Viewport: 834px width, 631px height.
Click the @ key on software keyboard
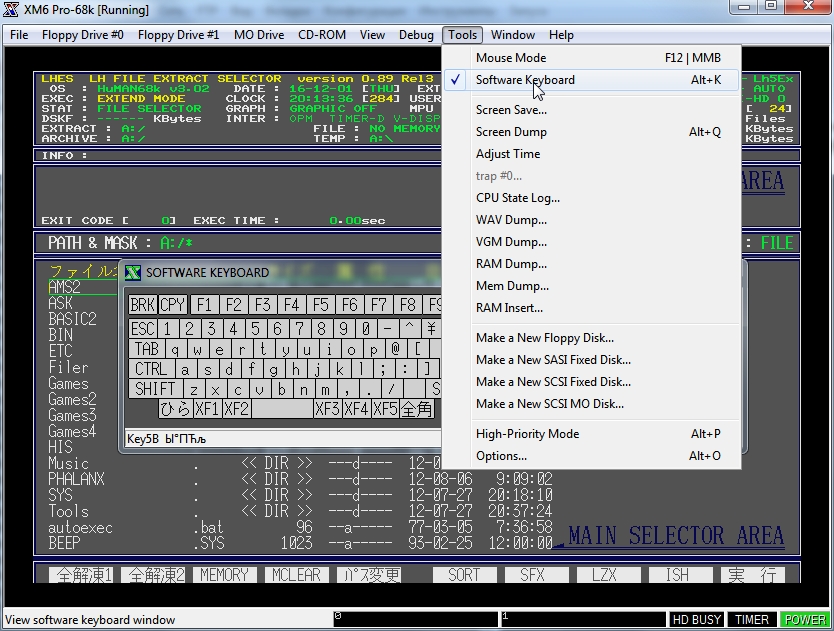395,349
